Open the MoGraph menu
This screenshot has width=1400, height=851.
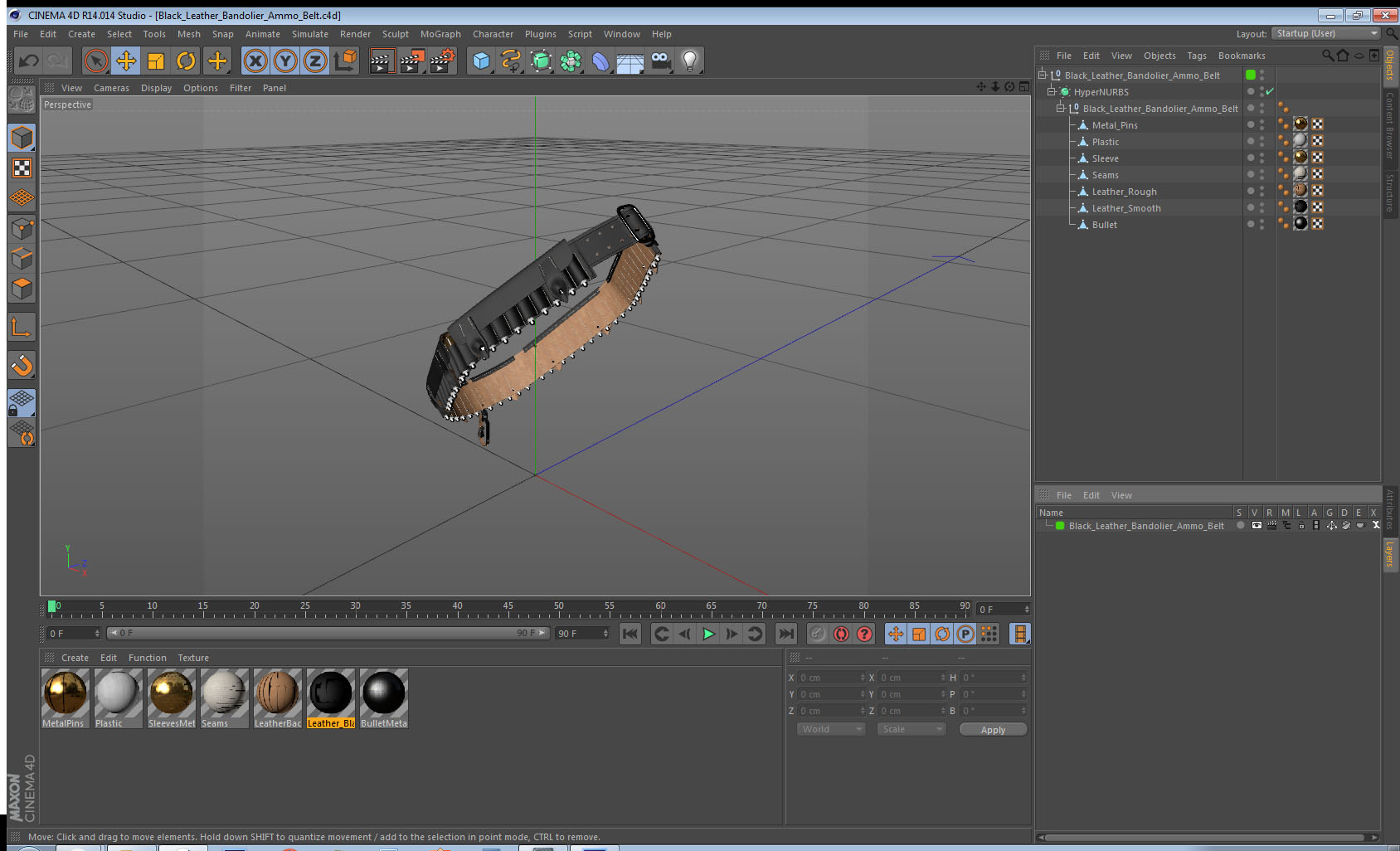[x=440, y=34]
